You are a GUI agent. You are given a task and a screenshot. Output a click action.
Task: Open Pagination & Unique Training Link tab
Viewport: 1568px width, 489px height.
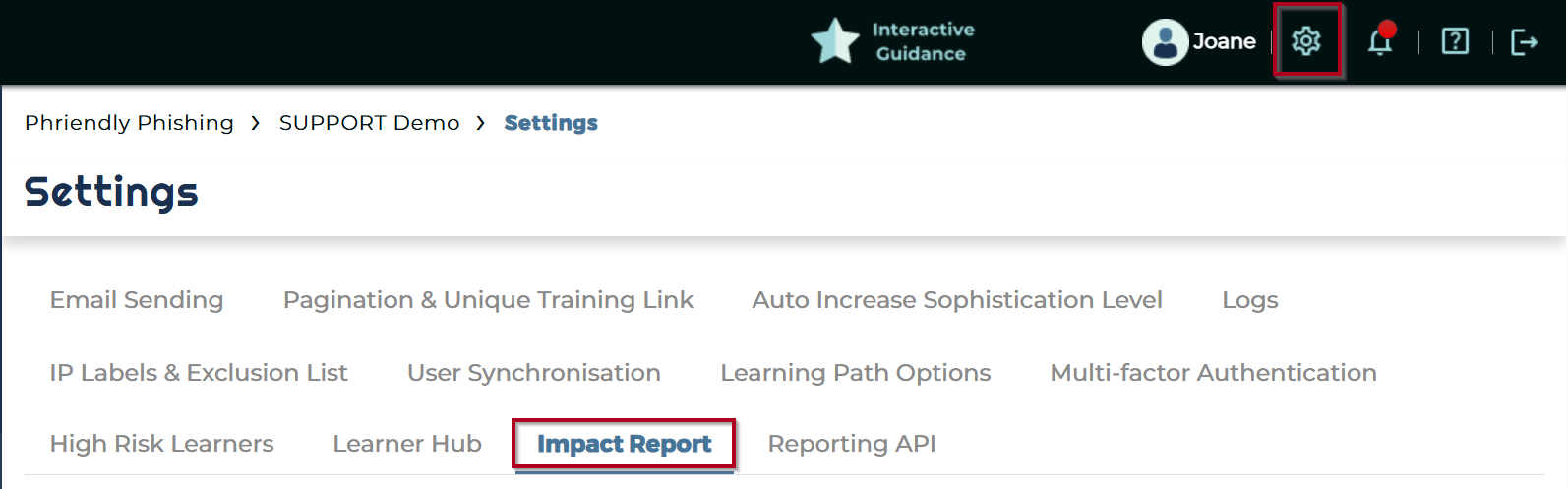pyautogui.click(x=488, y=300)
